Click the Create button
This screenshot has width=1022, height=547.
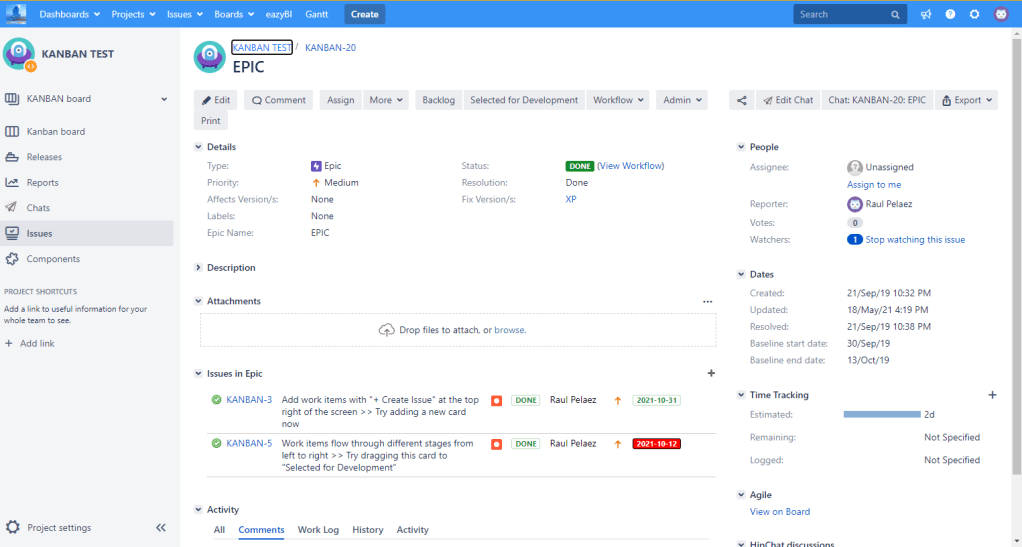(x=364, y=14)
